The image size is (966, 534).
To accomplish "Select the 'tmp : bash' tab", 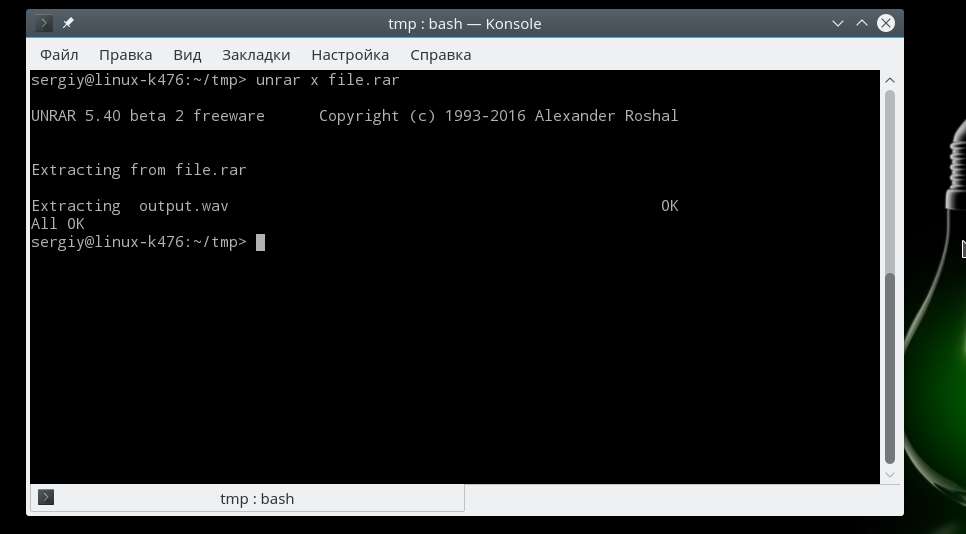I will coord(247,498).
